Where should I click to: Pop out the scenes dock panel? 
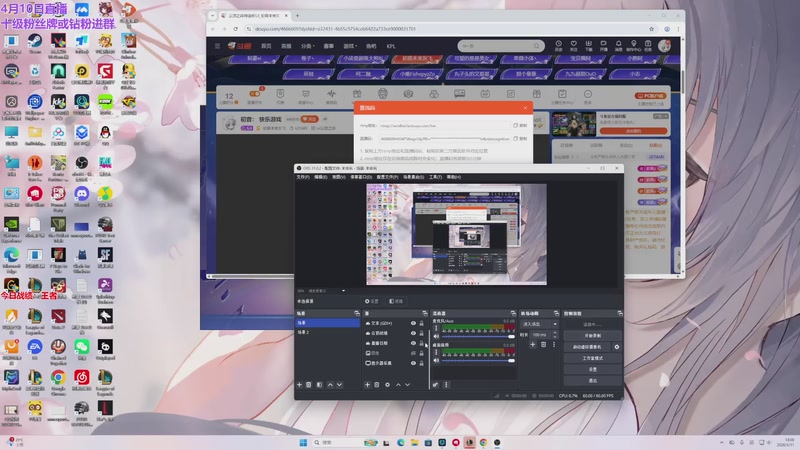(357, 313)
